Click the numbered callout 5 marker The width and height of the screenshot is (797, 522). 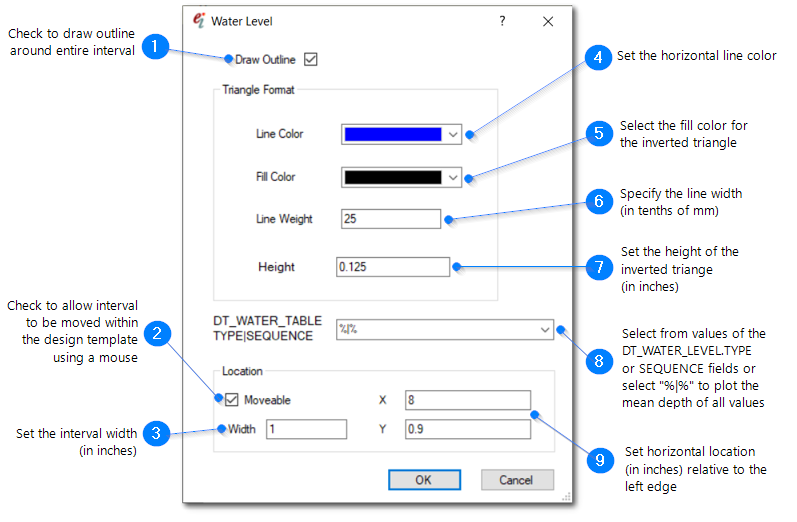(597, 133)
